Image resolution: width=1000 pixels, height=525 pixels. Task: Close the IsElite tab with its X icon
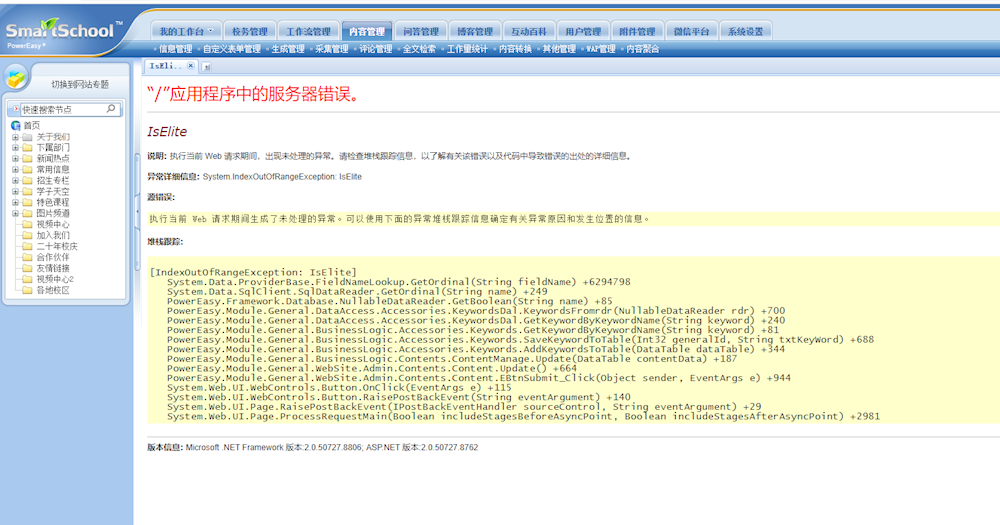191,66
